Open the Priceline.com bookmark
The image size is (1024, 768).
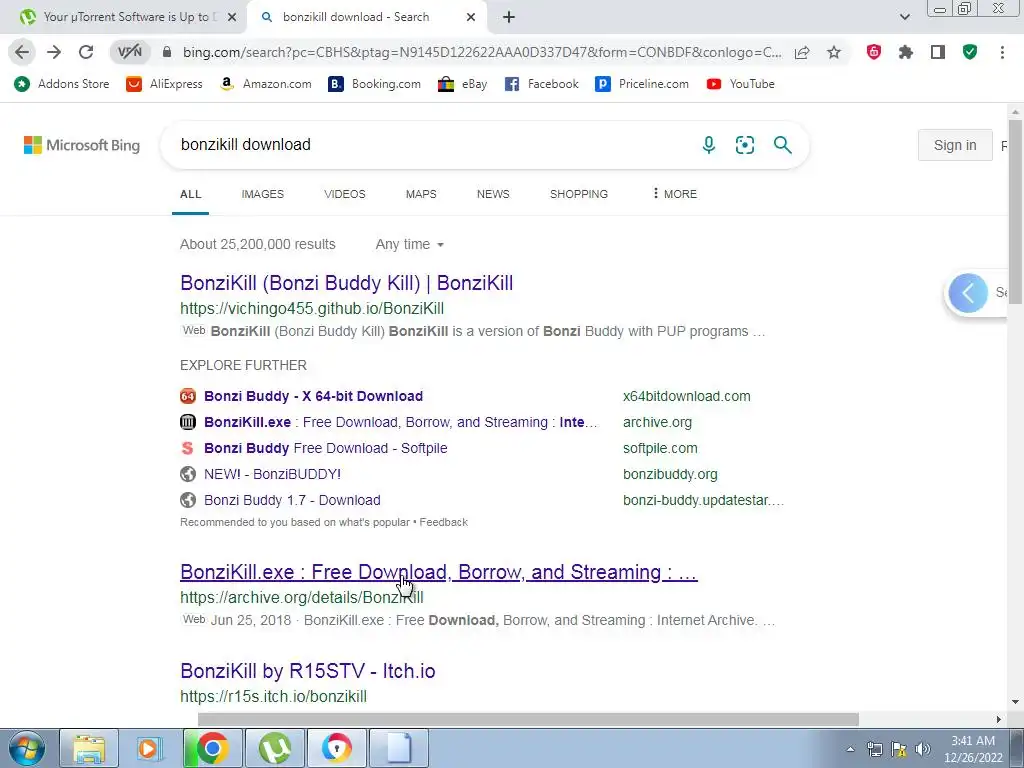[x=642, y=84]
